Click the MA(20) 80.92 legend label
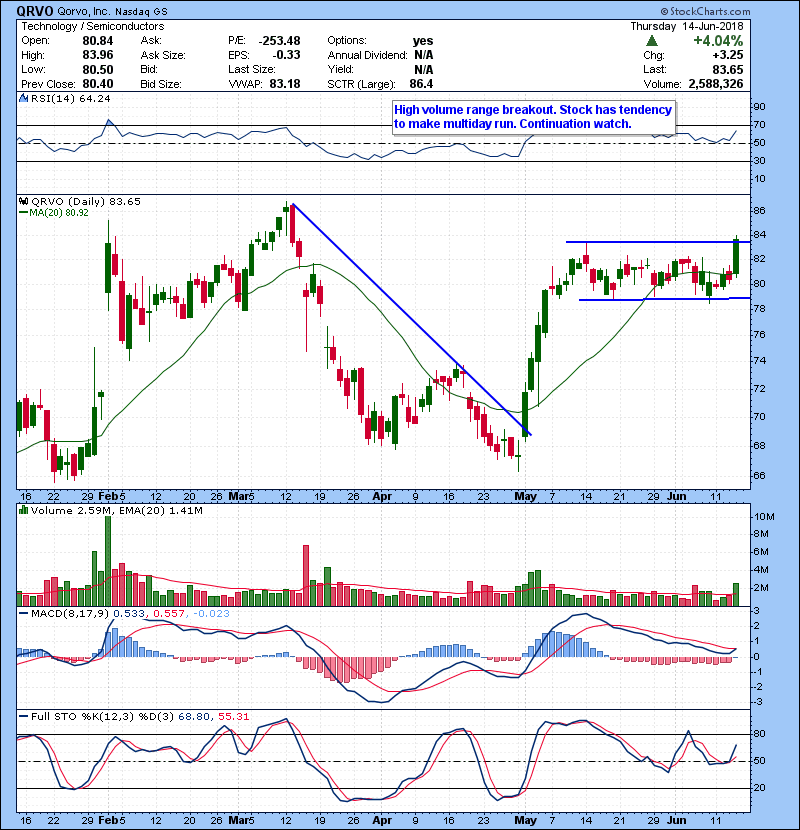 [58, 212]
